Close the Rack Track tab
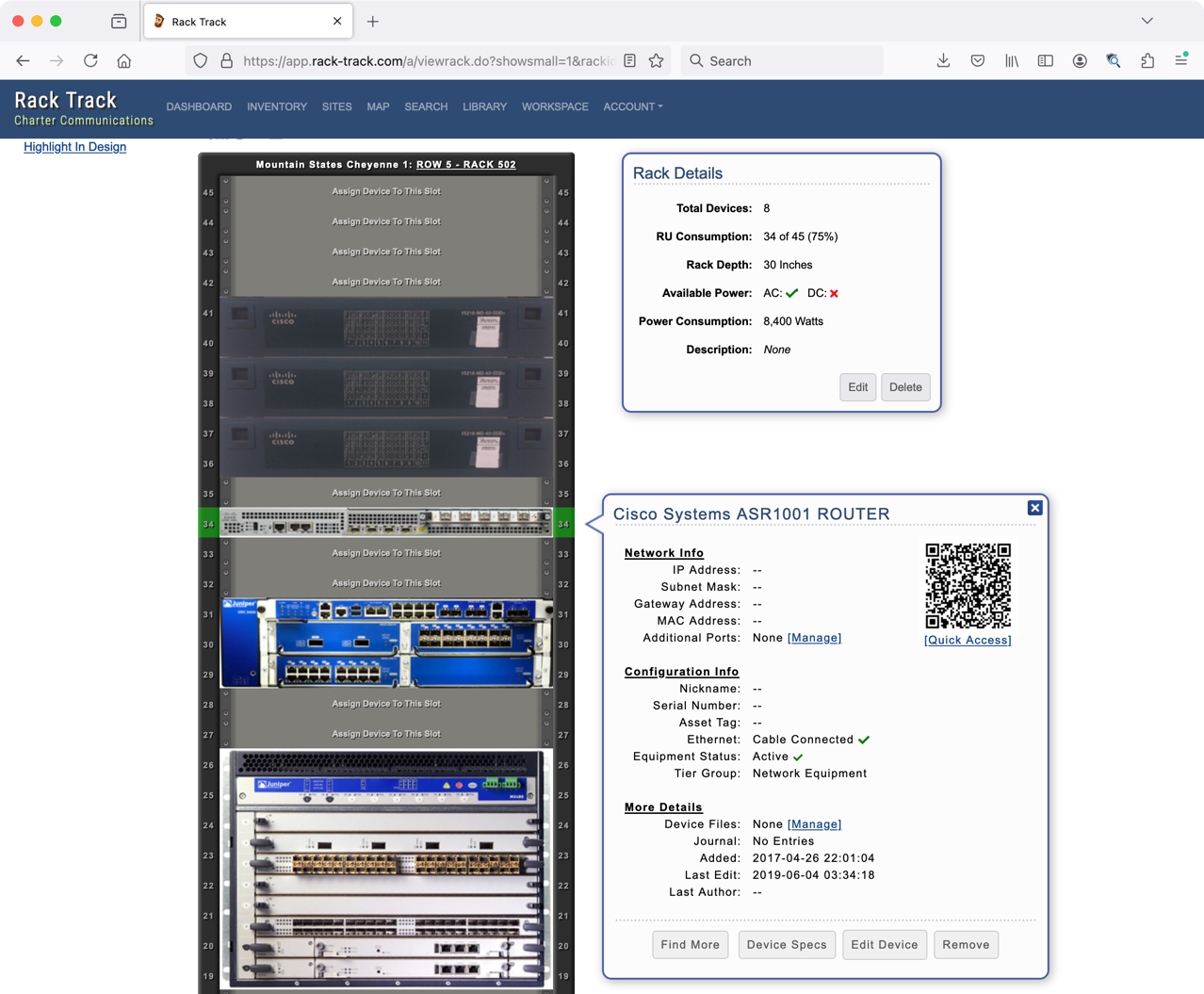The height and width of the screenshot is (994, 1204). point(337,21)
